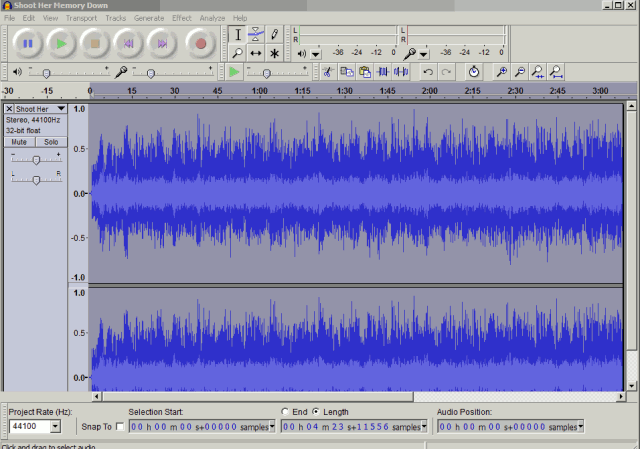
Task: Click the Play-at-speed green arrow
Action: click(x=234, y=72)
